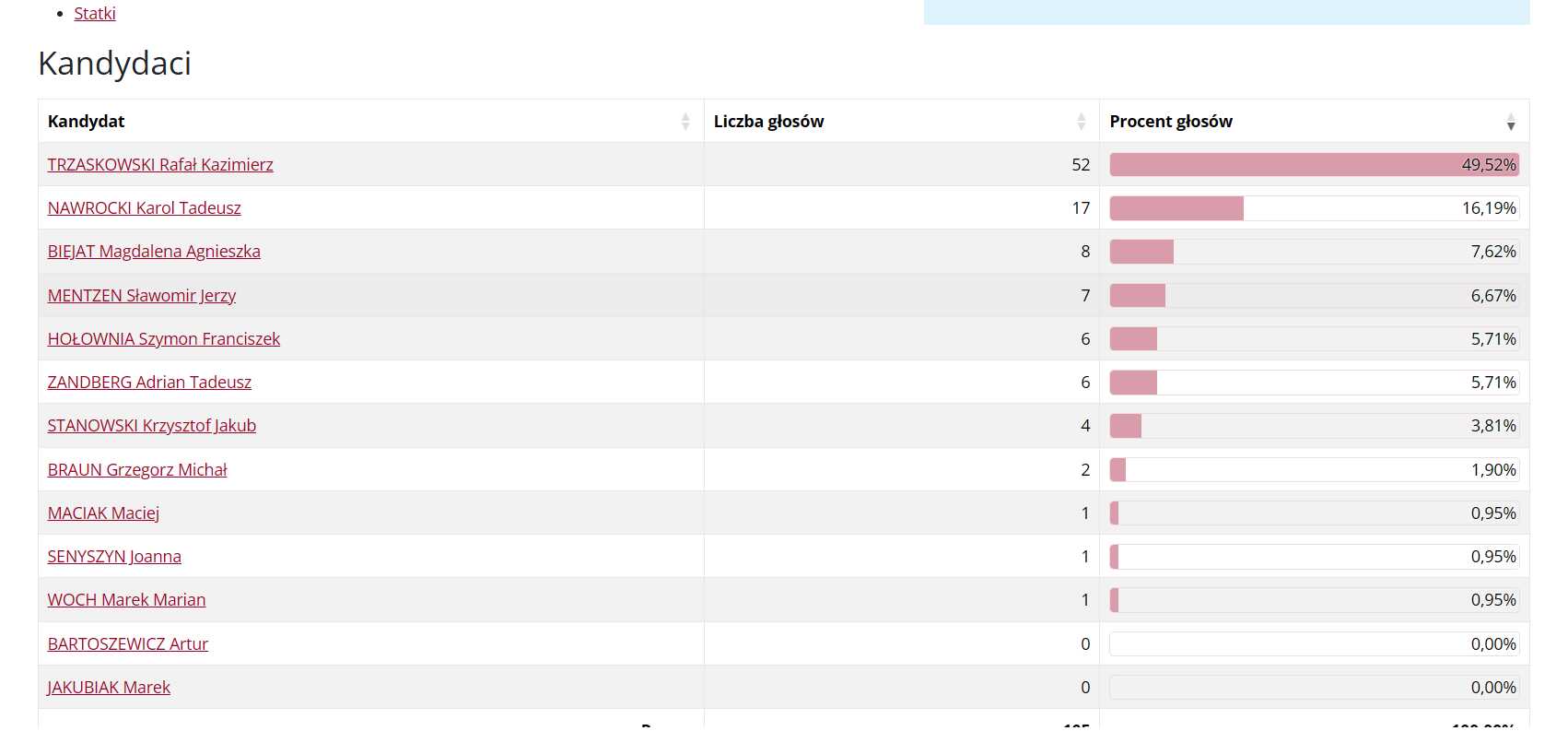Open SENYSZYN Joanna link

coord(114,557)
